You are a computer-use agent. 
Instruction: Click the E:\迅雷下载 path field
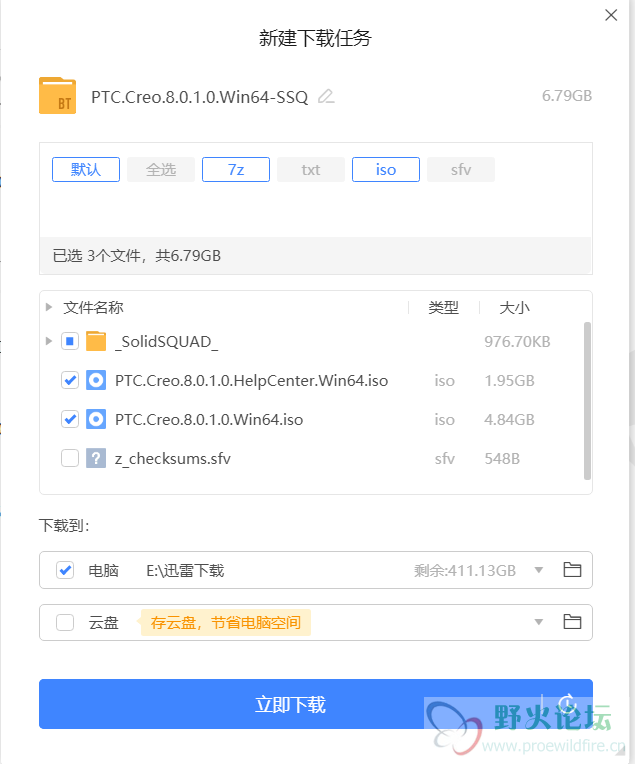(x=185, y=570)
